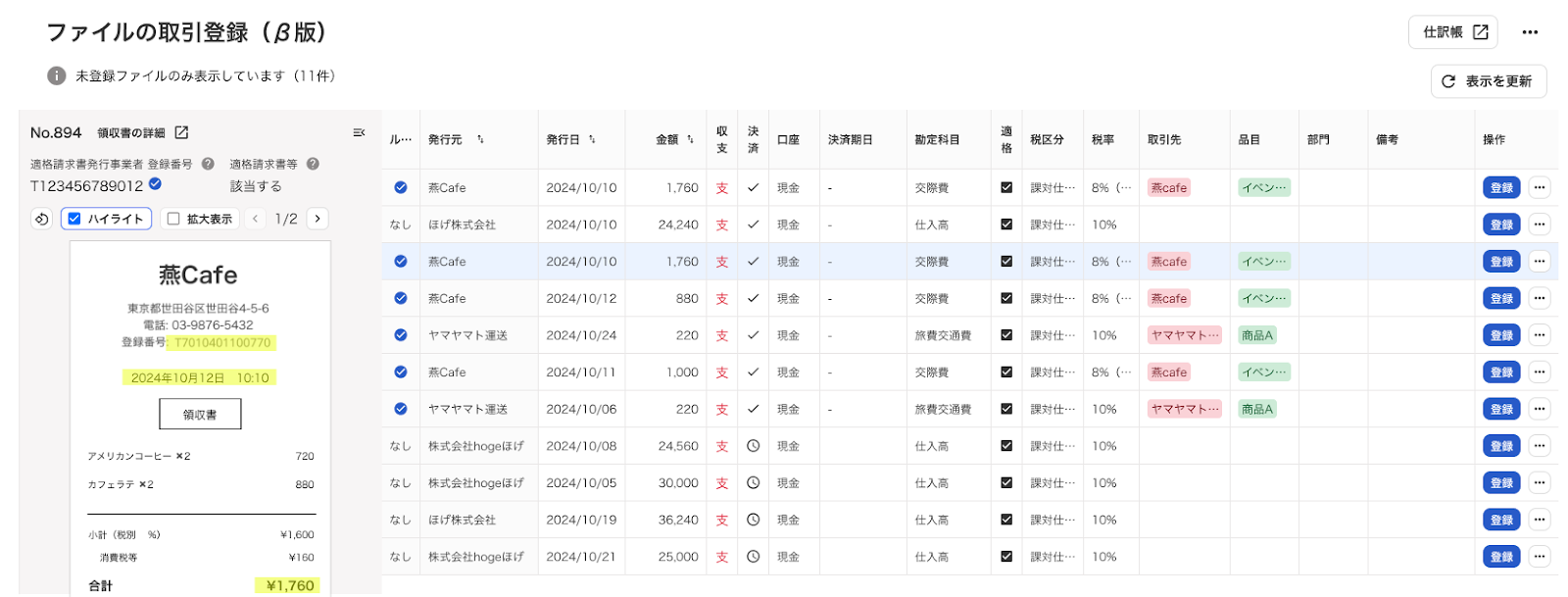Toggle 適格 checkbox for 2024/10/11 row
1568x597 pixels.
(x=1006, y=373)
